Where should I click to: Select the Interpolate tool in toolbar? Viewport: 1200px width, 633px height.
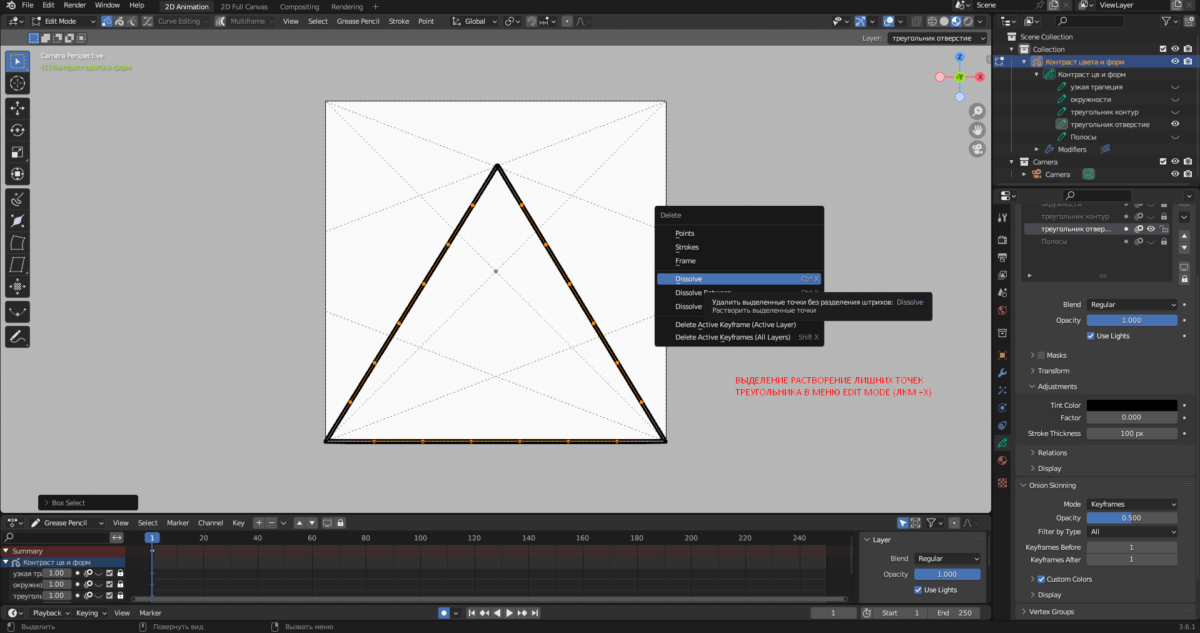[x=18, y=312]
